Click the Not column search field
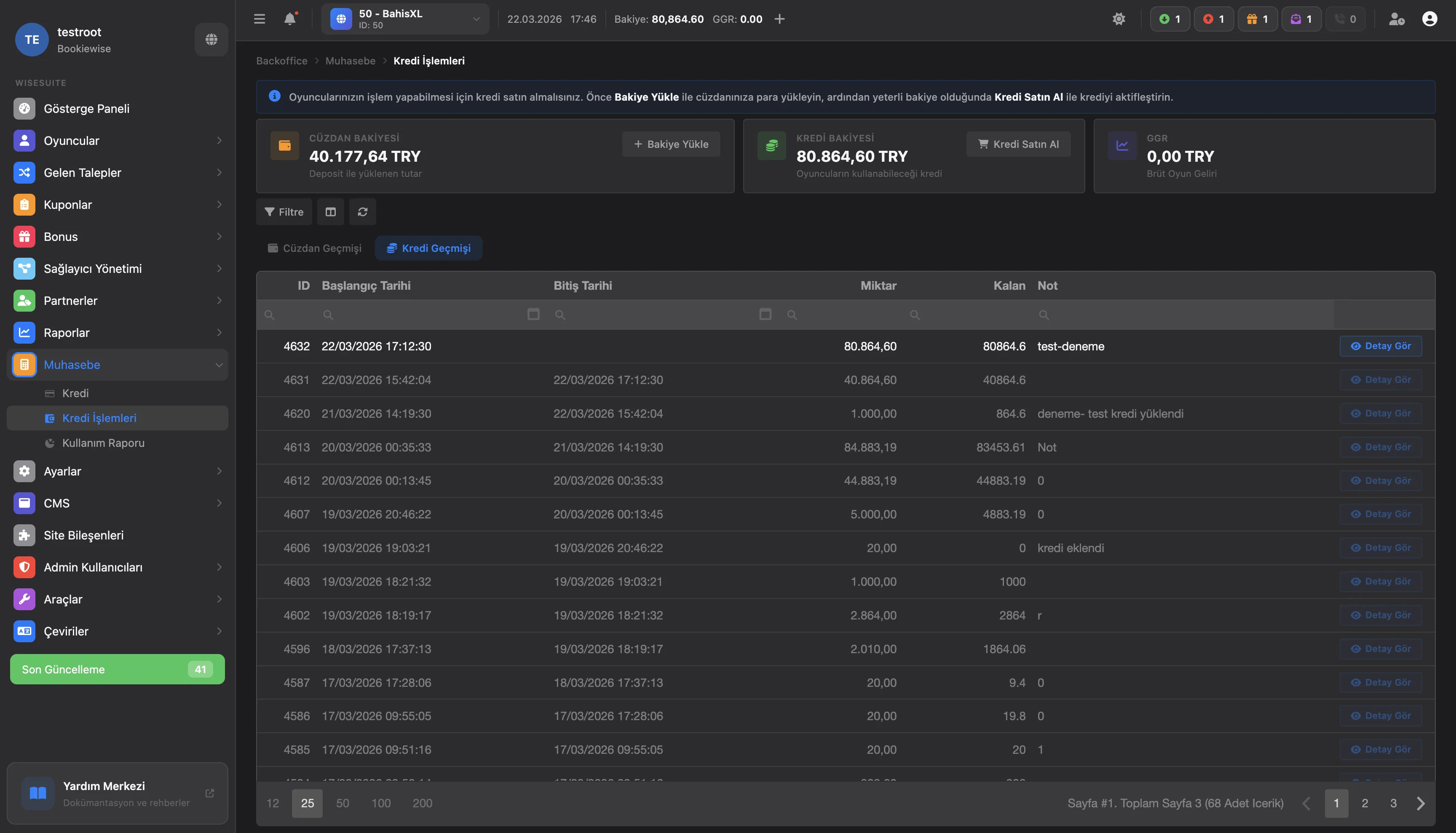 pyautogui.click(x=1185, y=315)
